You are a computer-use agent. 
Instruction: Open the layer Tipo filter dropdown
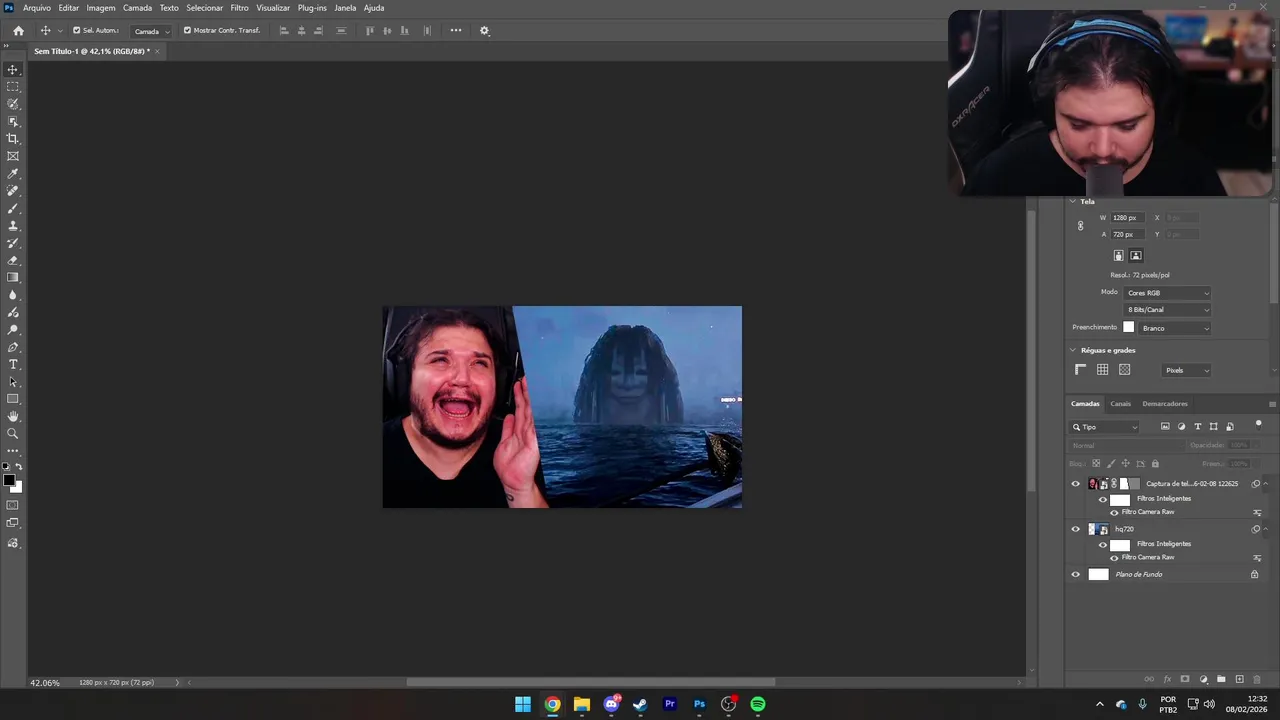coord(1105,427)
